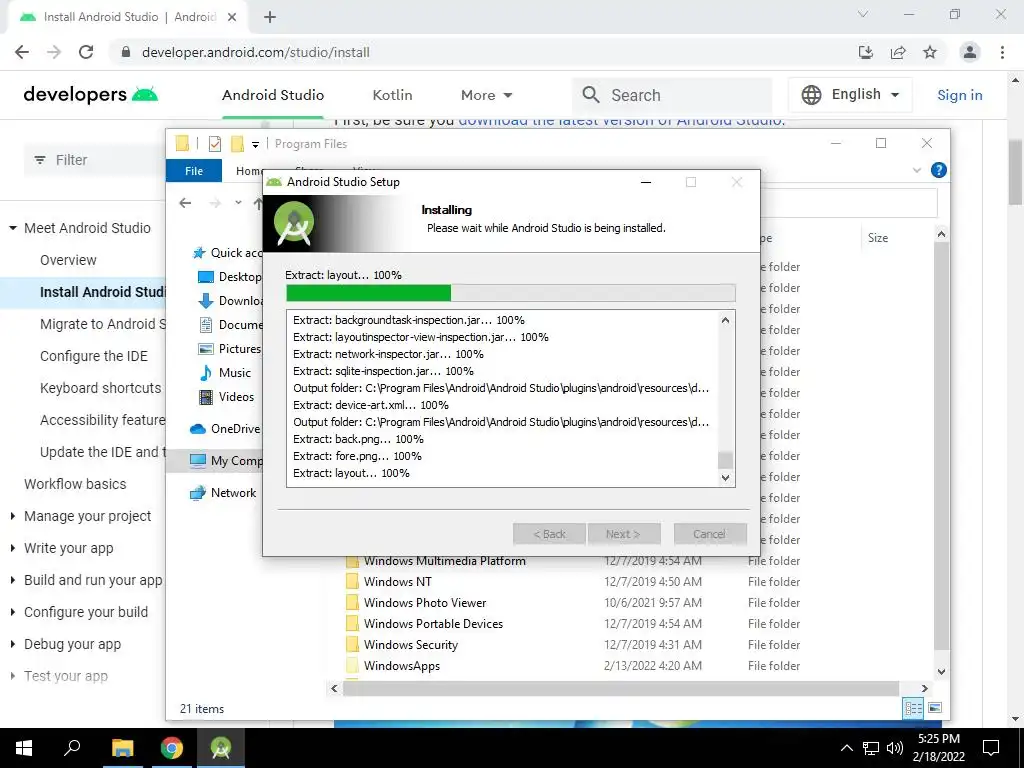The height and width of the screenshot is (768, 1024).
Task: Open Configure the IDE sidebar link
Action: click(x=94, y=357)
